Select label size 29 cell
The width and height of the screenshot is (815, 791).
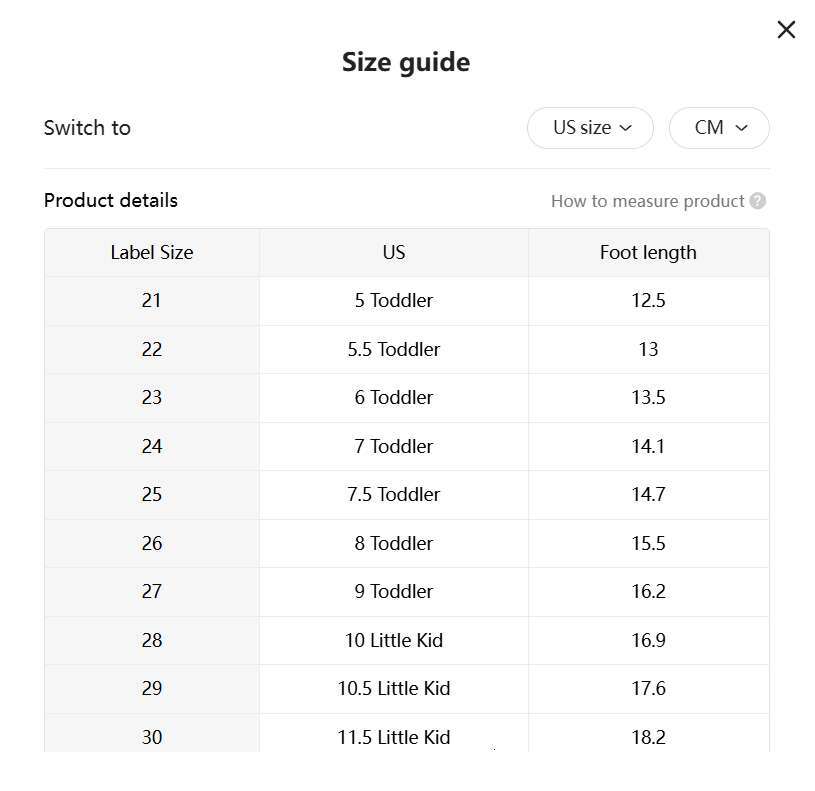coord(152,689)
